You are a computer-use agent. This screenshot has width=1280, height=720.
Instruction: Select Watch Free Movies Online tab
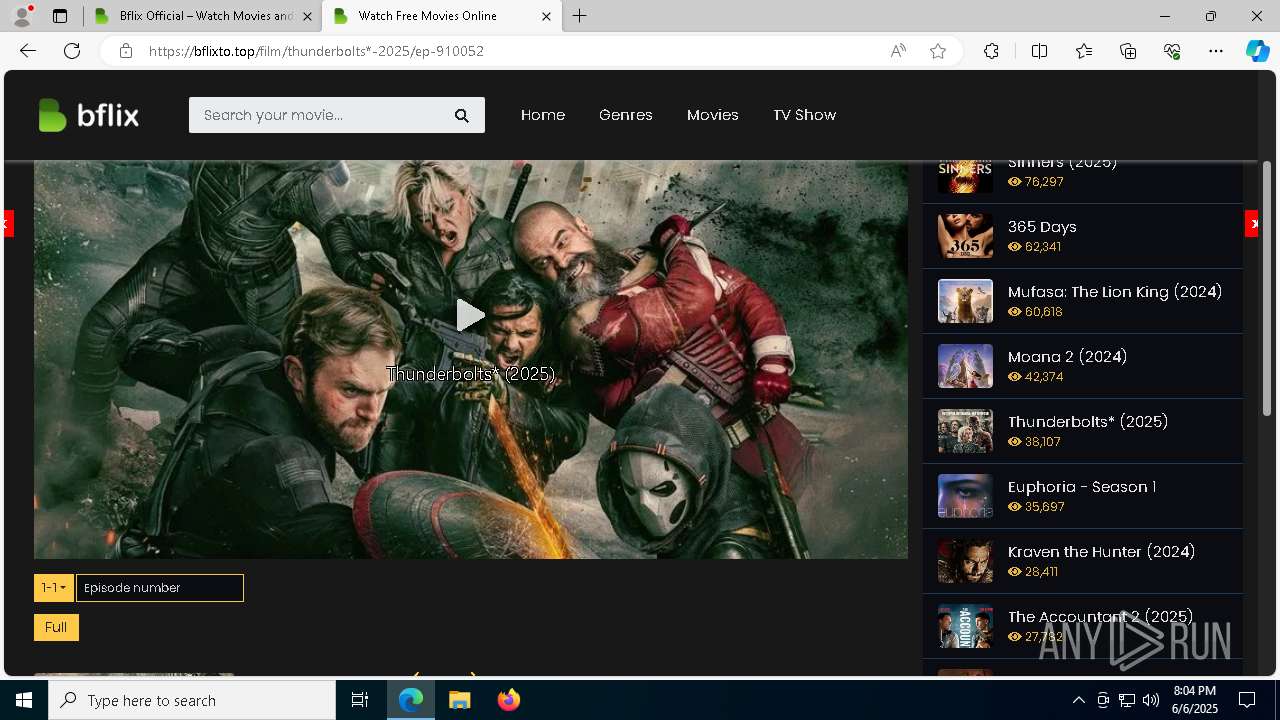tap(442, 16)
